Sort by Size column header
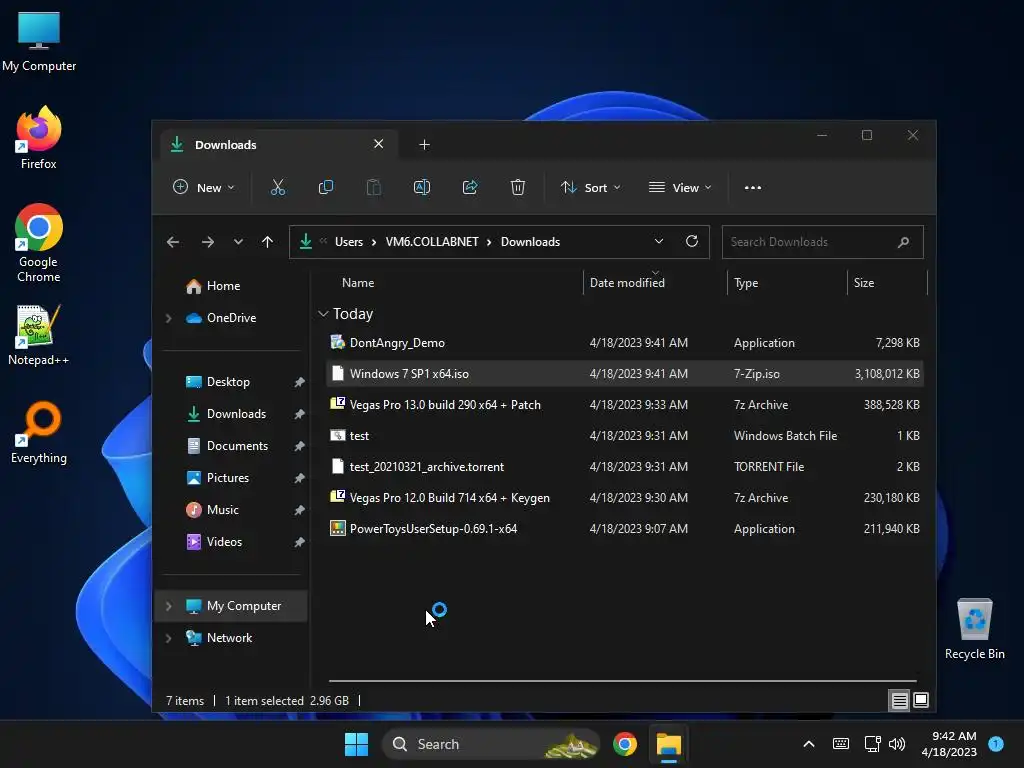The height and width of the screenshot is (768, 1024). click(x=864, y=283)
